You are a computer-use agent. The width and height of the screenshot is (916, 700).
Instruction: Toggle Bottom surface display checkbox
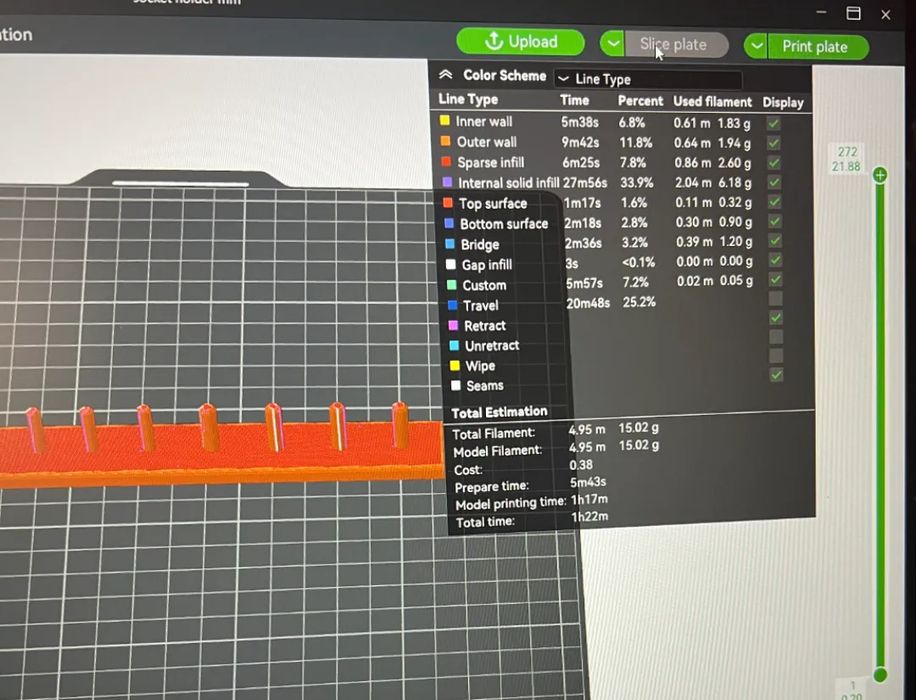[775, 221]
